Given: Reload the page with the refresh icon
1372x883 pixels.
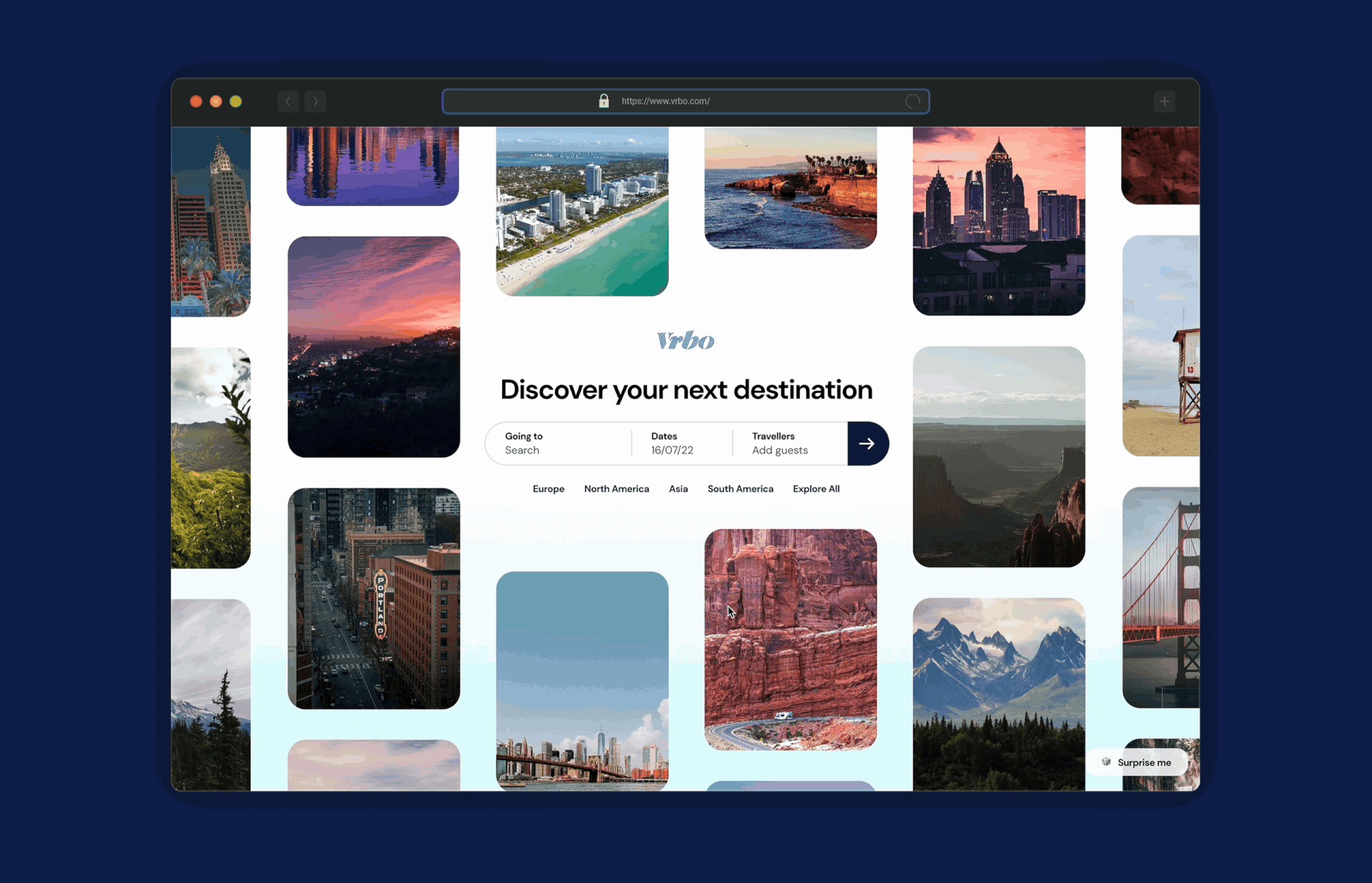Looking at the screenshot, I should [913, 102].
